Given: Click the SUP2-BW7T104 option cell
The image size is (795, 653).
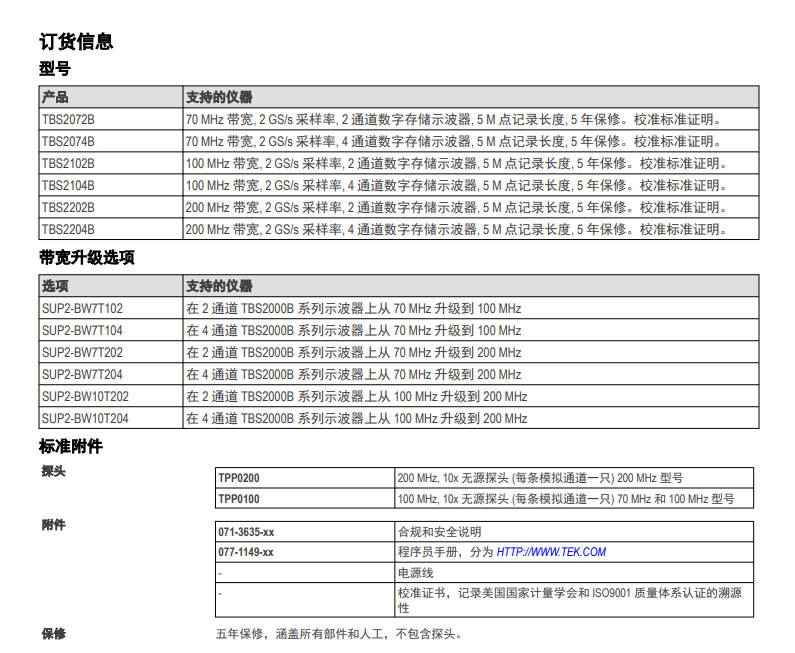Looking at the screenshot, I should (111, 331).
